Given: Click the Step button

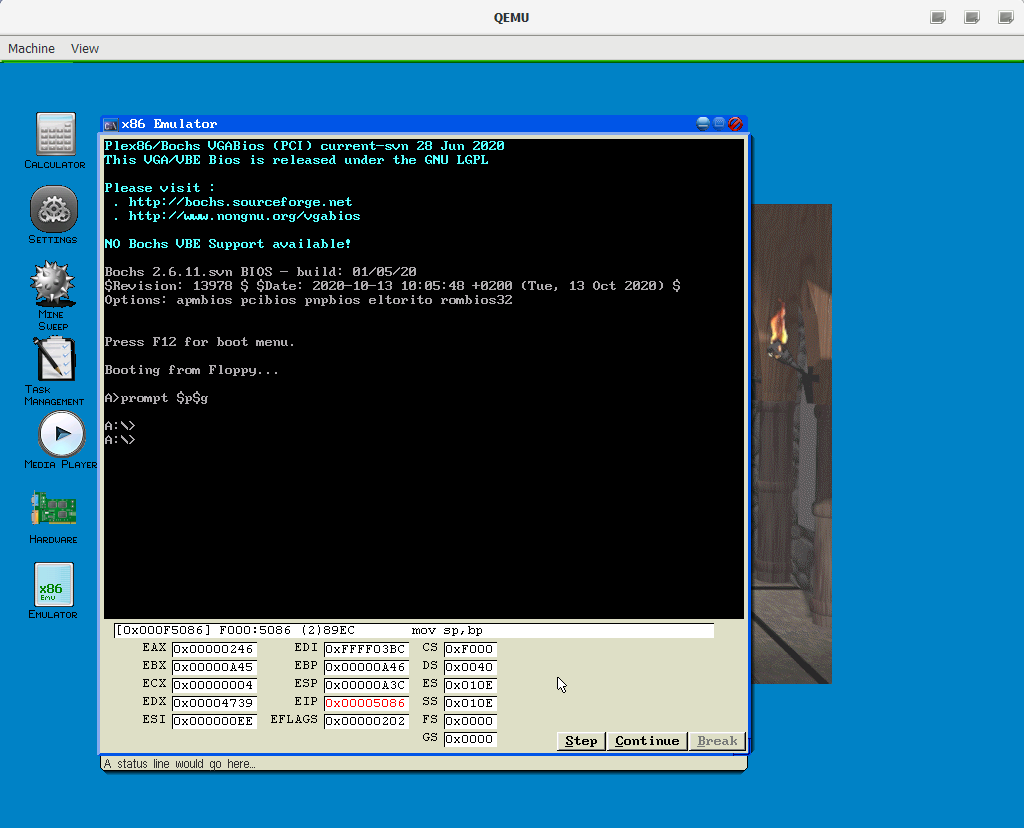Looking at the screenshot, I should point(581,741).
